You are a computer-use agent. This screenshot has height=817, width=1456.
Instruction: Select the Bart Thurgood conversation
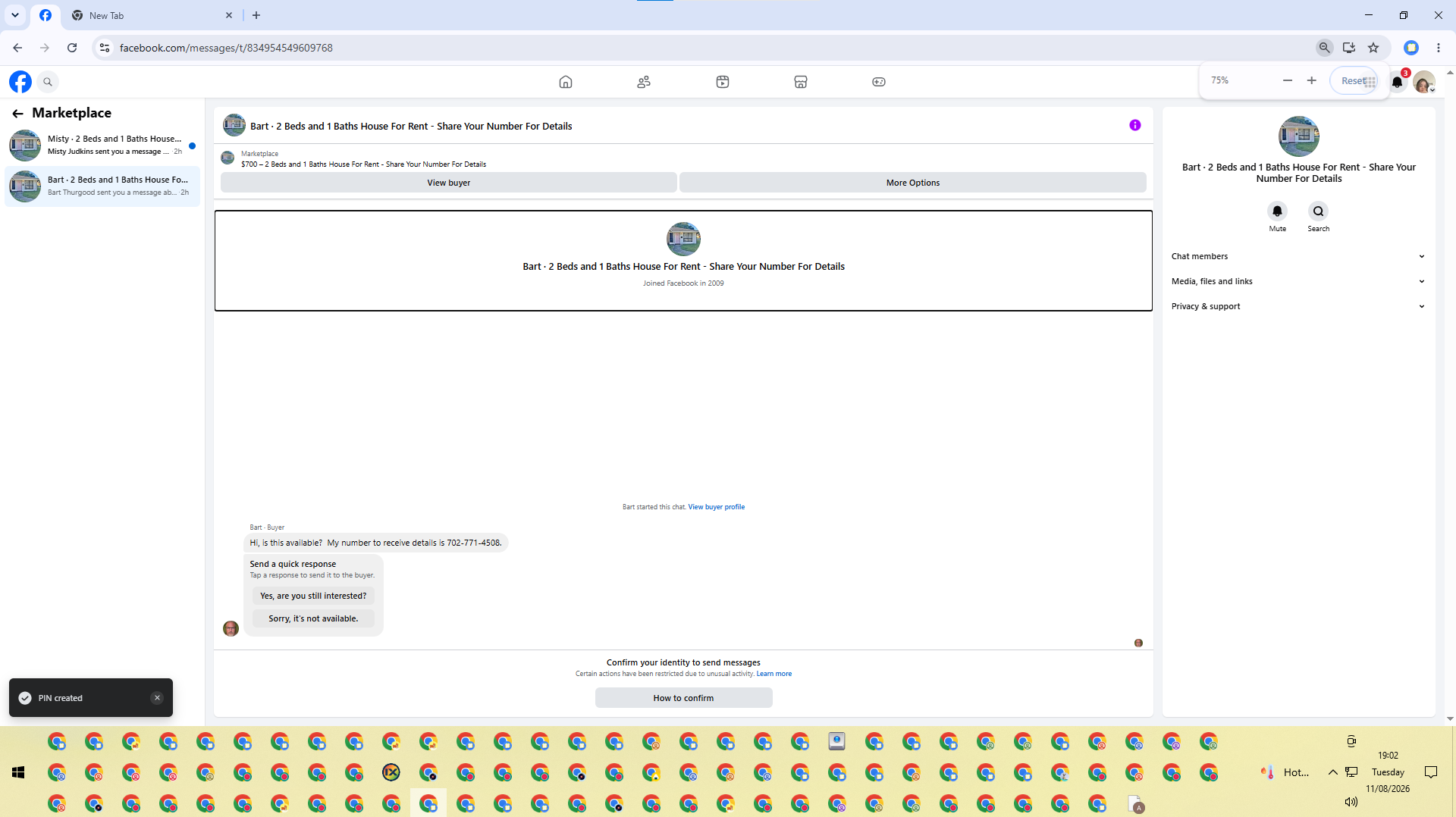point(103,186)
